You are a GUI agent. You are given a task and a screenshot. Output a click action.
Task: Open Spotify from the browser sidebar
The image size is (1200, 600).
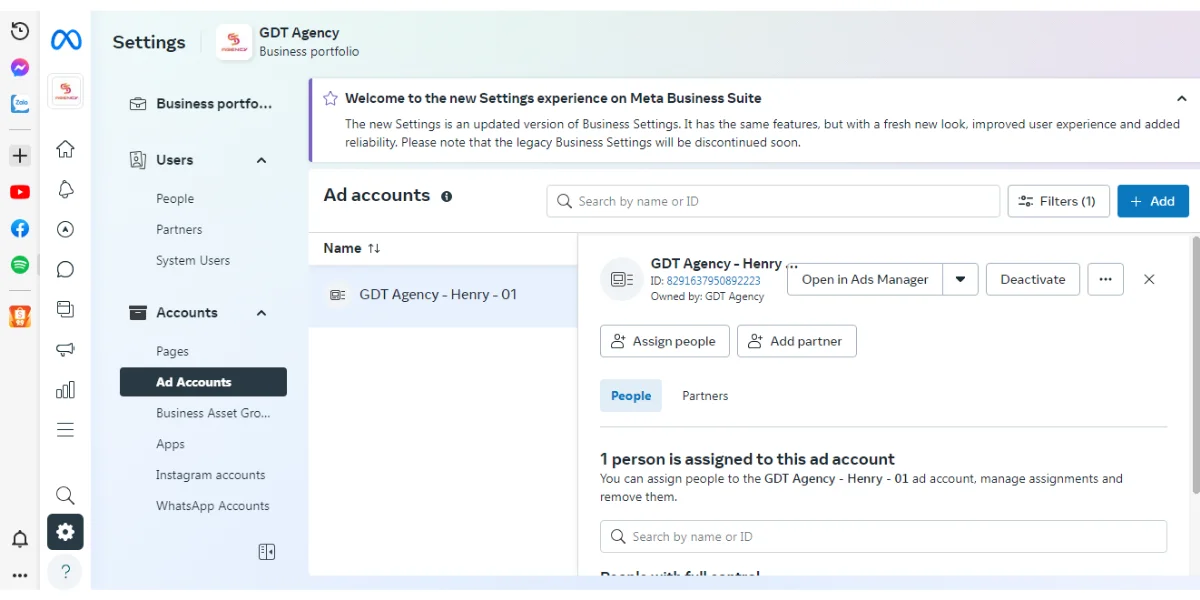(x=19, y=265)
